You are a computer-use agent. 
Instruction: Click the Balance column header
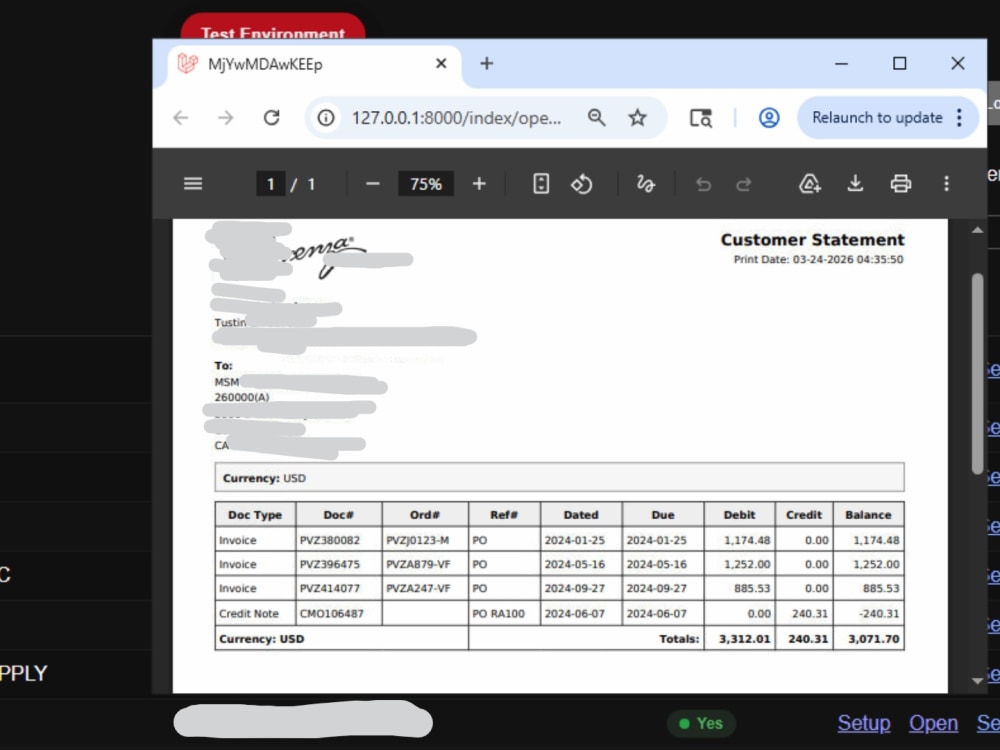point(868,515)
